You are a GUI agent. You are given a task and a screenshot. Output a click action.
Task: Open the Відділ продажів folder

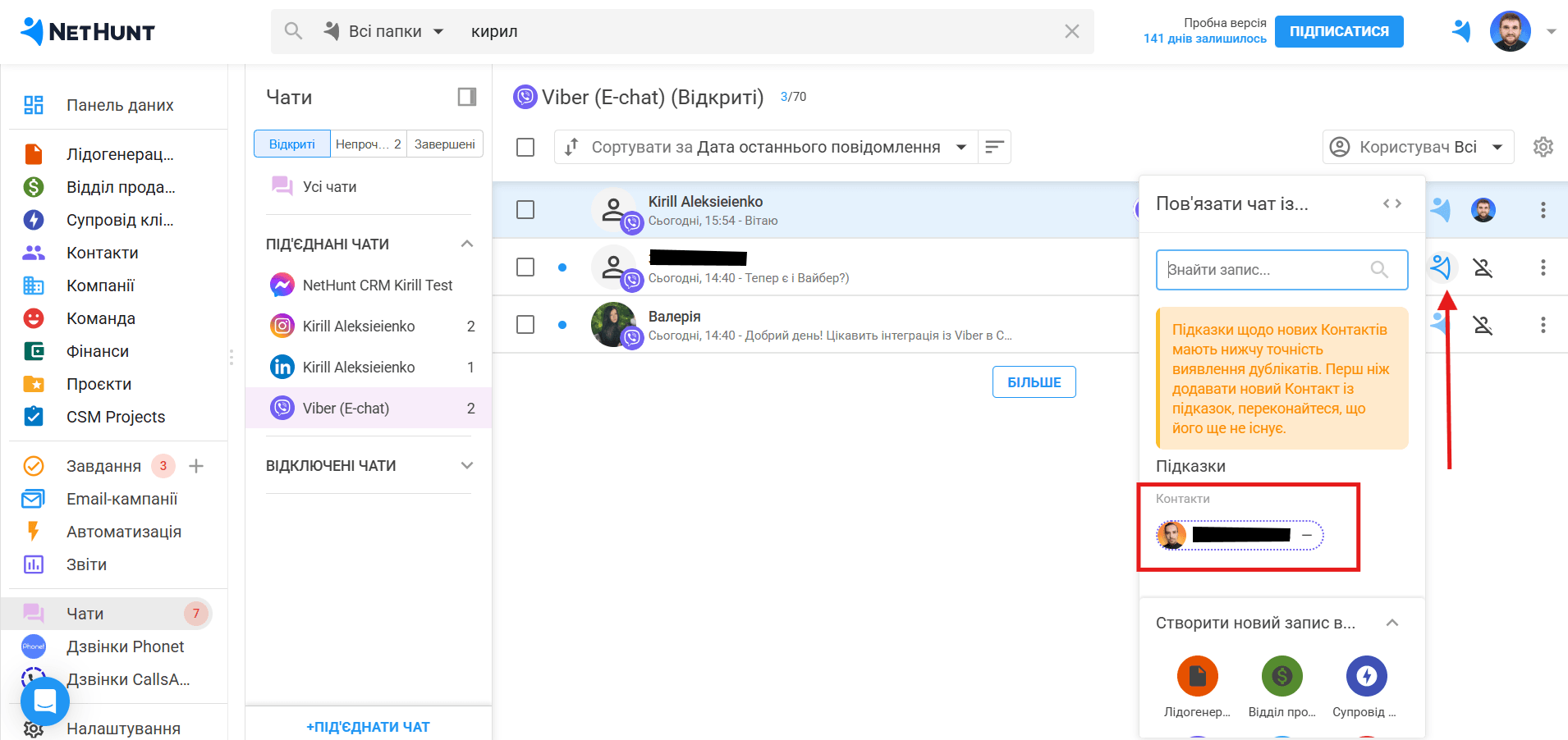click(118, 187)
